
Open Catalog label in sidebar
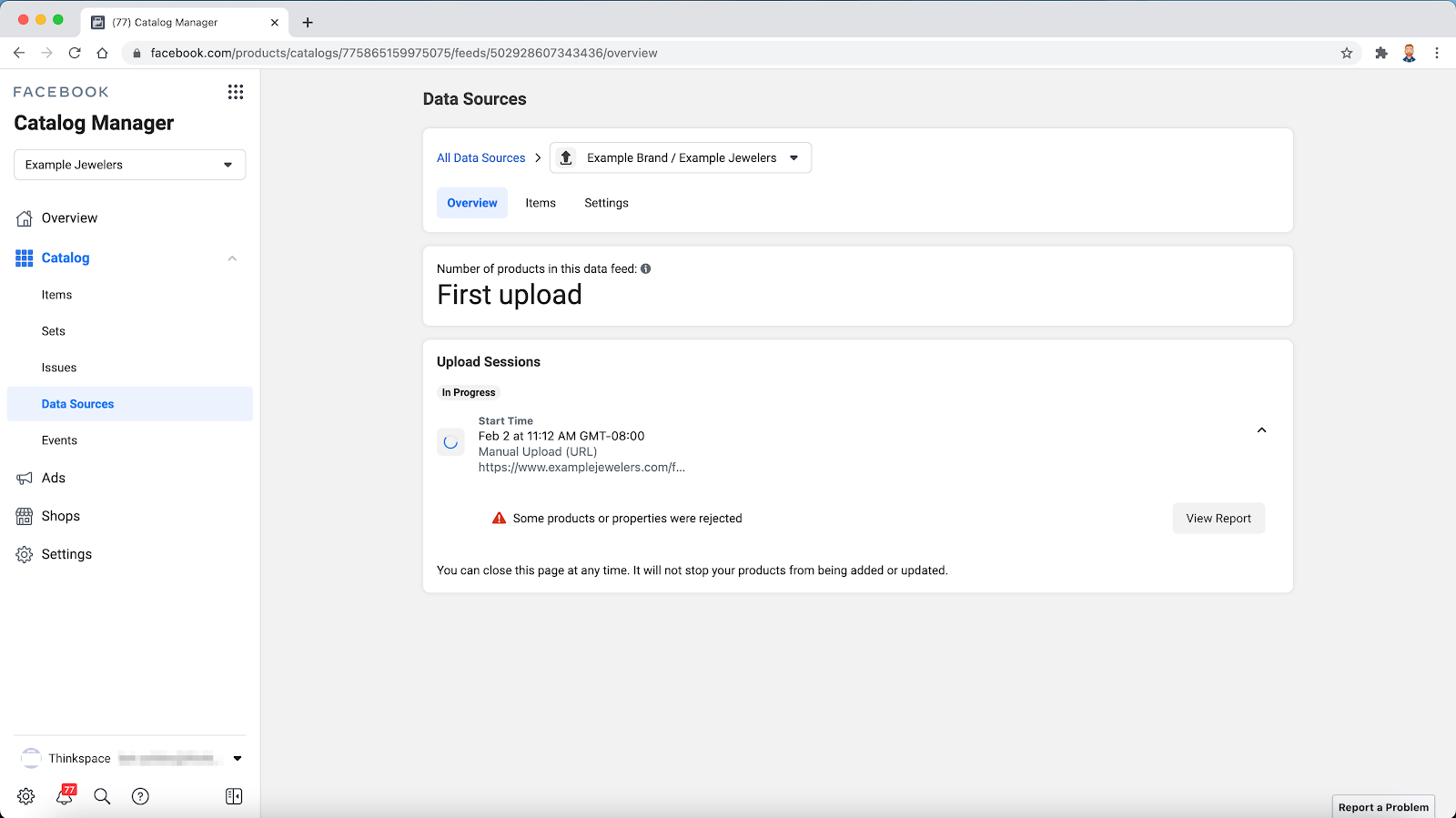click(x=66, y=258)
